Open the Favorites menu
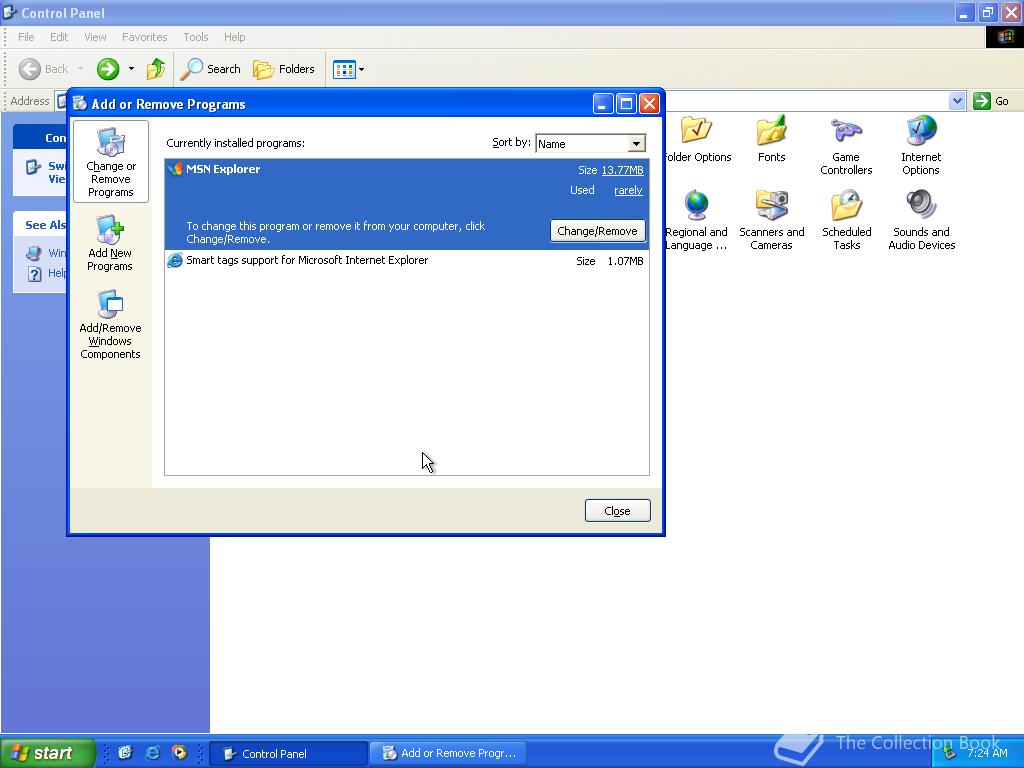1024x768 pixels. (x=144, y=37)
